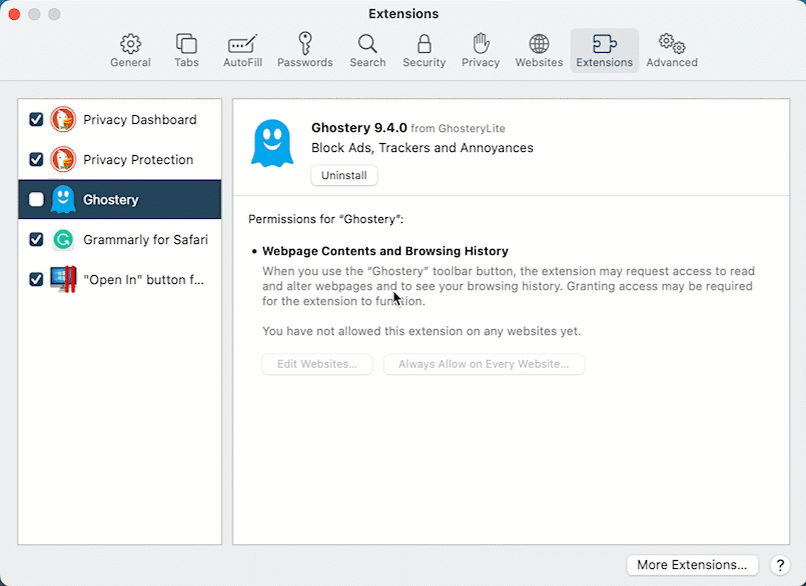
Task: Close the Extensions window
Action: pyautogui.click(x=14, y=14)
